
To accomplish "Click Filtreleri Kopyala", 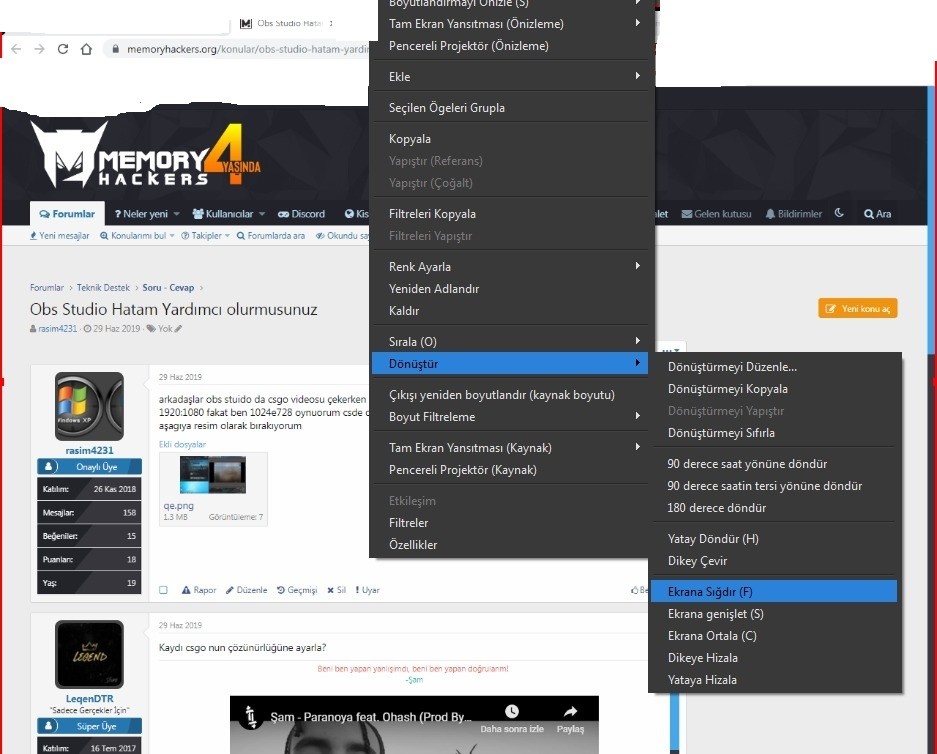I will [x=511, y=214].
